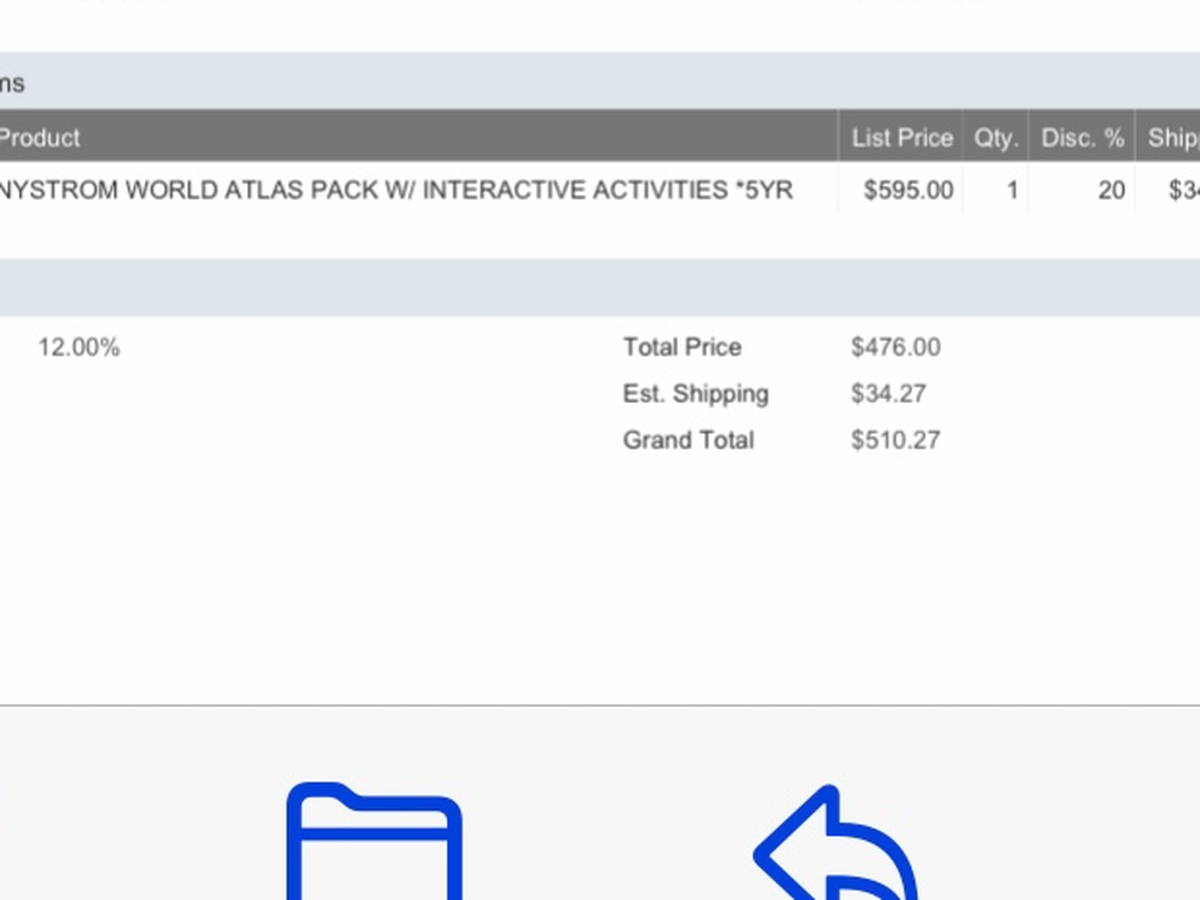The height and width of the screenshot is (900, 1200).
Task: Click the List Price column header
Action: coord(901,138)
